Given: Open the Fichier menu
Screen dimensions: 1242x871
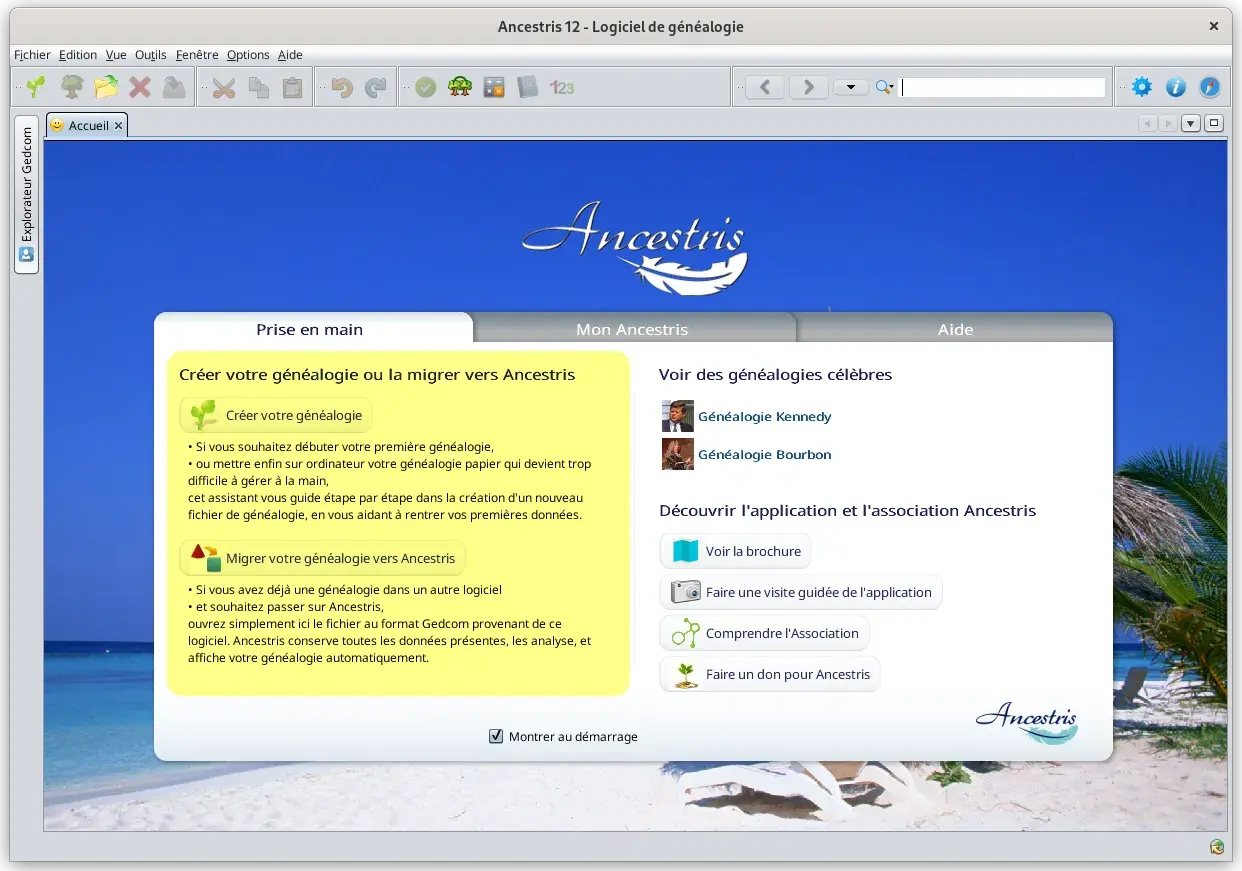Looking at the screenshot, I should point(32,55).
